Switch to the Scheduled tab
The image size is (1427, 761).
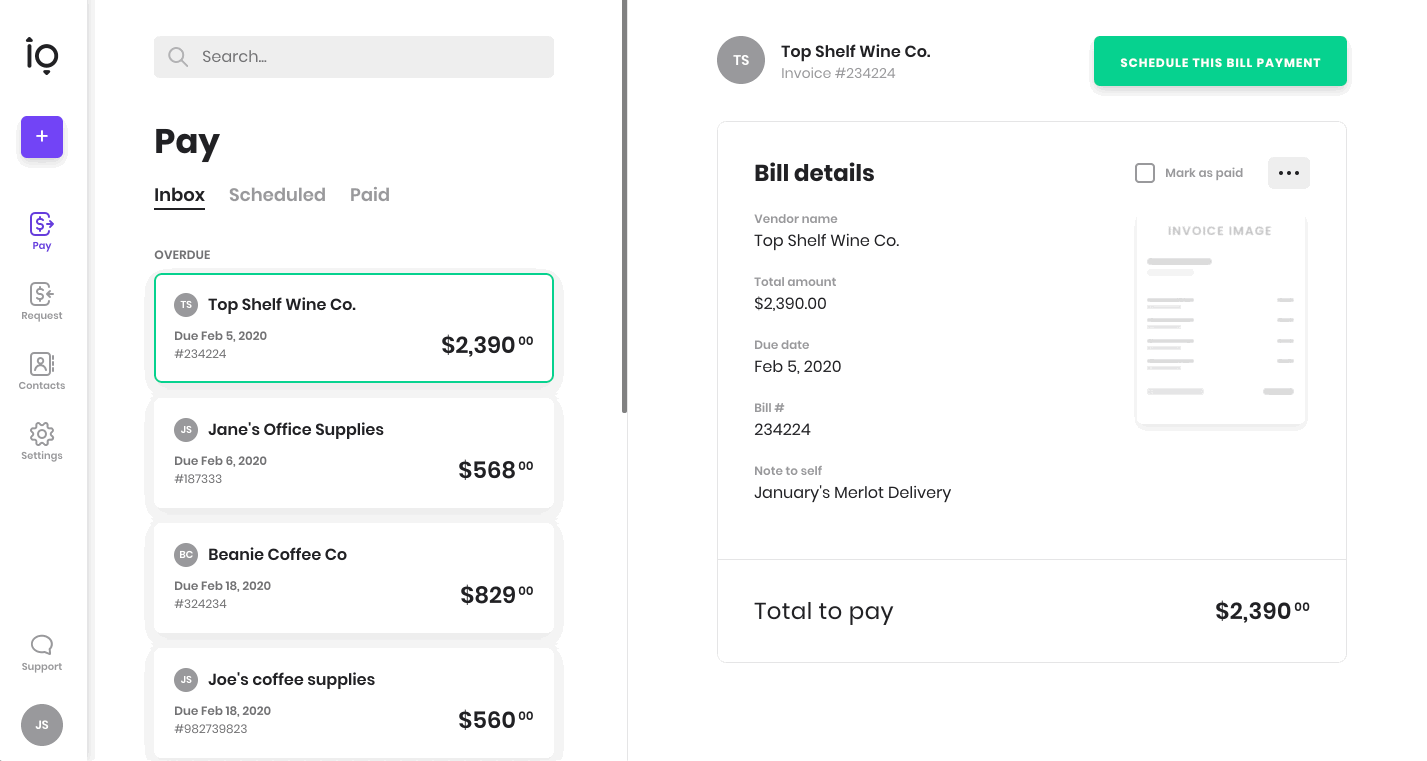(277, 195)
